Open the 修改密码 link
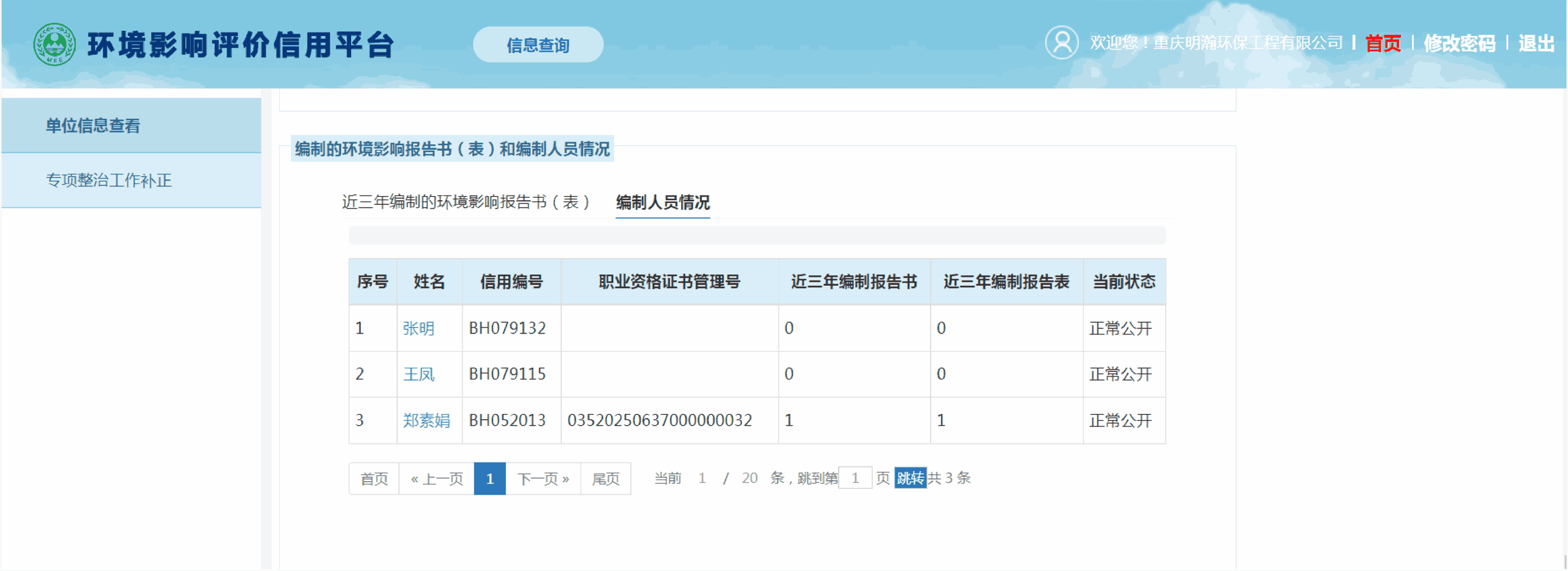The height and width of the screenshot is (571, 1568). coord(1458,43)
